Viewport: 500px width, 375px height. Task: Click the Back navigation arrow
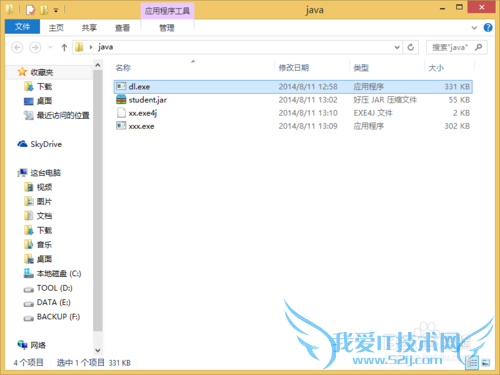tap(17, 47)
